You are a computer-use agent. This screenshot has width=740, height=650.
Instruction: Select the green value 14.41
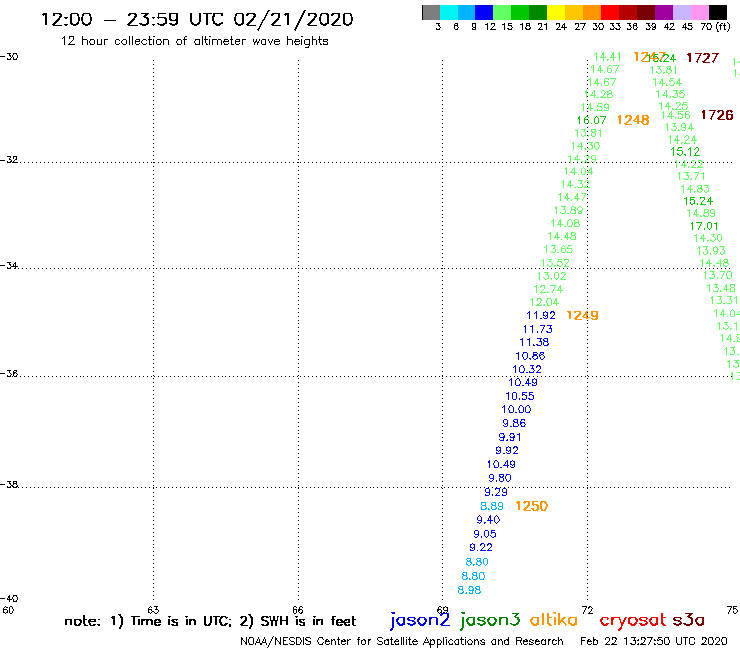click(607, 57)
